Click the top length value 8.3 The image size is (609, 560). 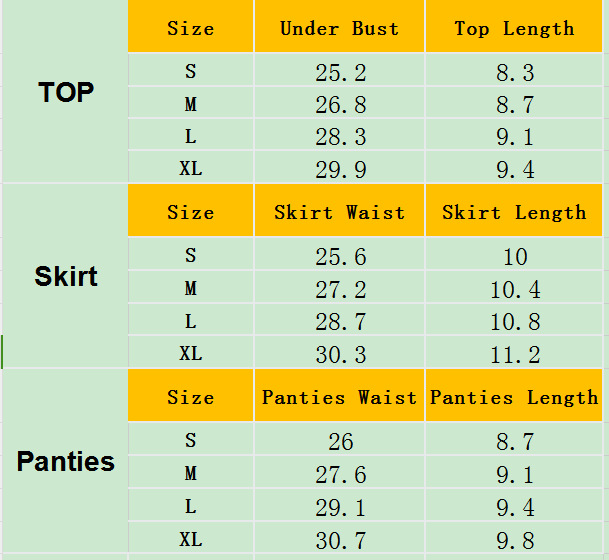(514, 72)
